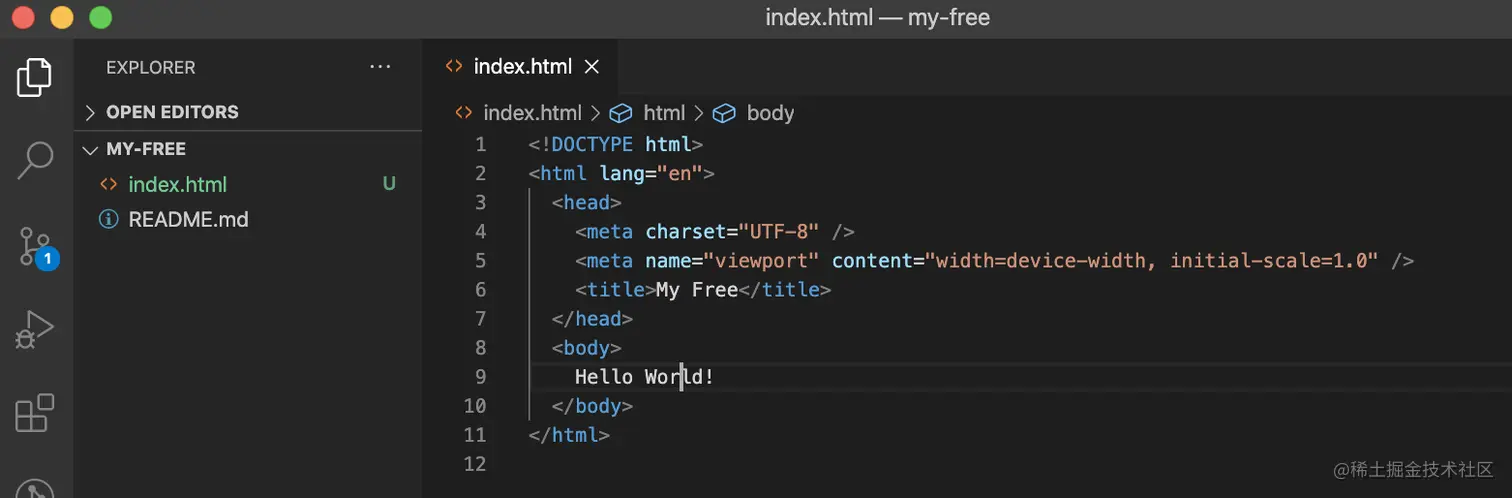This screenshot has height=498, width=1512.
Task: Open the Extensions view icon
Action: (35, 412)
